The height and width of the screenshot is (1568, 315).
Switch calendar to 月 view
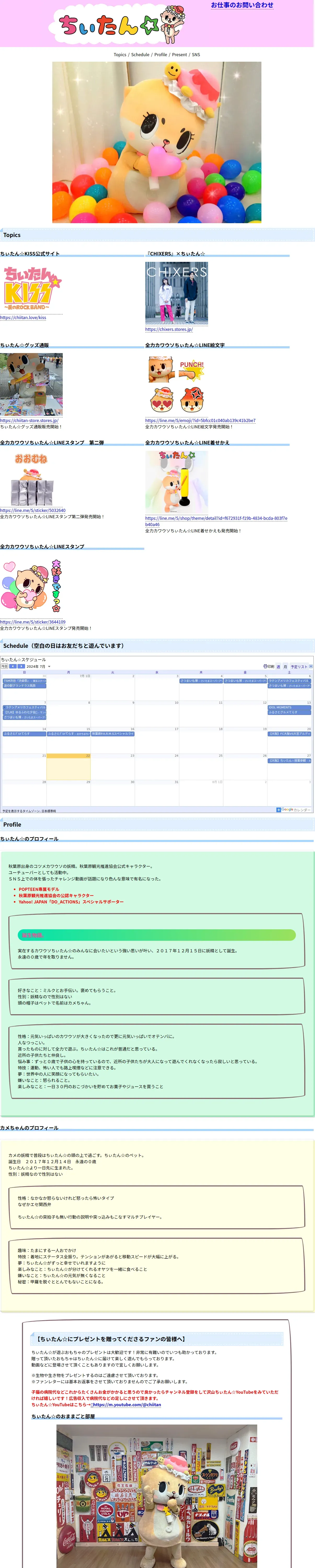point(285,666)
